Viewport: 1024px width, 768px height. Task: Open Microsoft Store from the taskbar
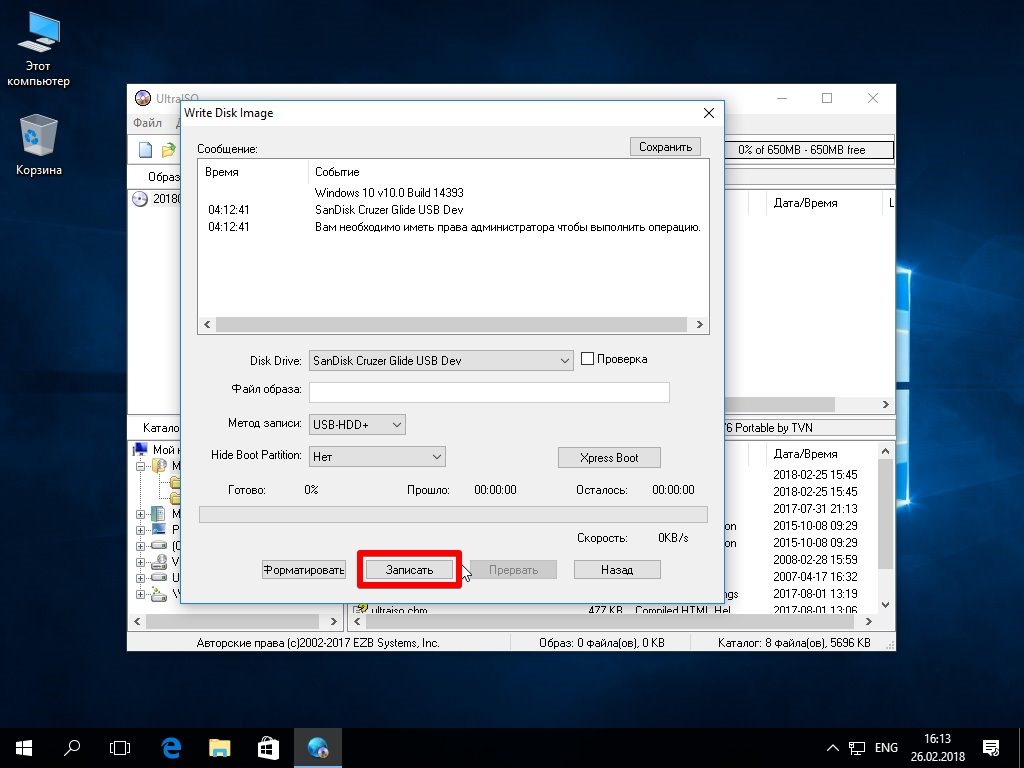pos(268,748)
